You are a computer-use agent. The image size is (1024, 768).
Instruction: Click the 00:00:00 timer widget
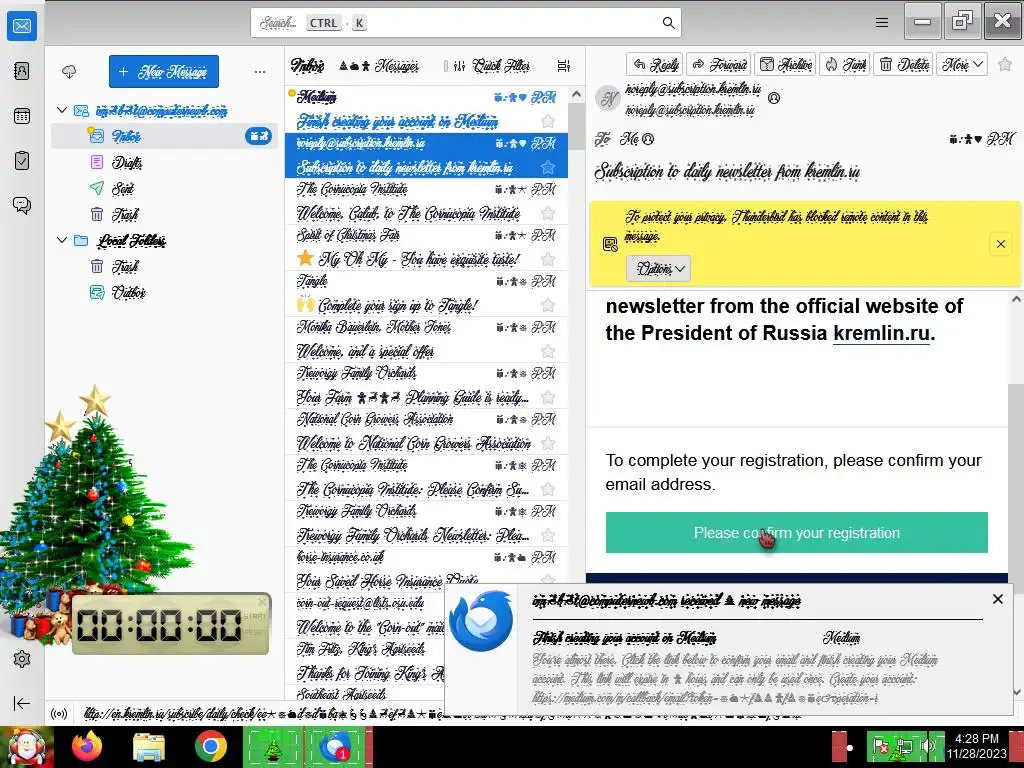(171, 624)
